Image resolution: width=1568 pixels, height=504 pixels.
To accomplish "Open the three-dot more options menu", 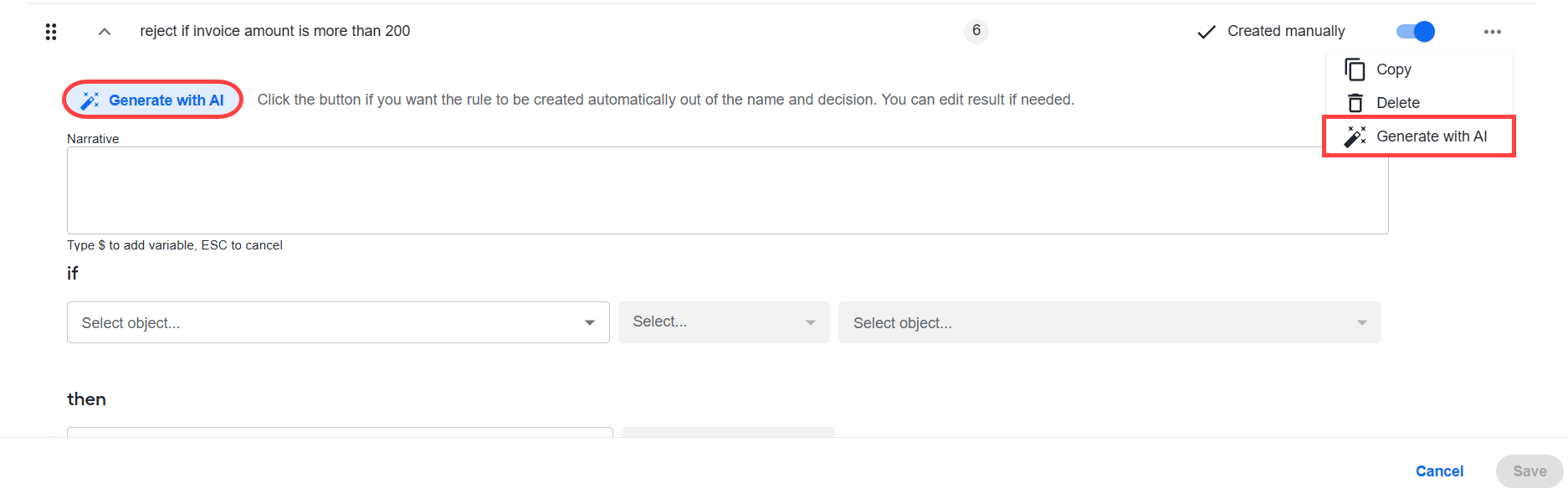I will click(x=1492, y=32).
